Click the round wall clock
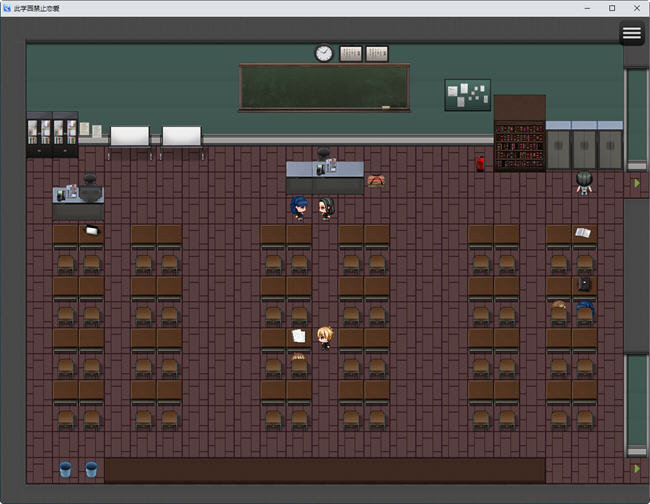The width and height of the screenshot is (650, 504). (324, 53)
